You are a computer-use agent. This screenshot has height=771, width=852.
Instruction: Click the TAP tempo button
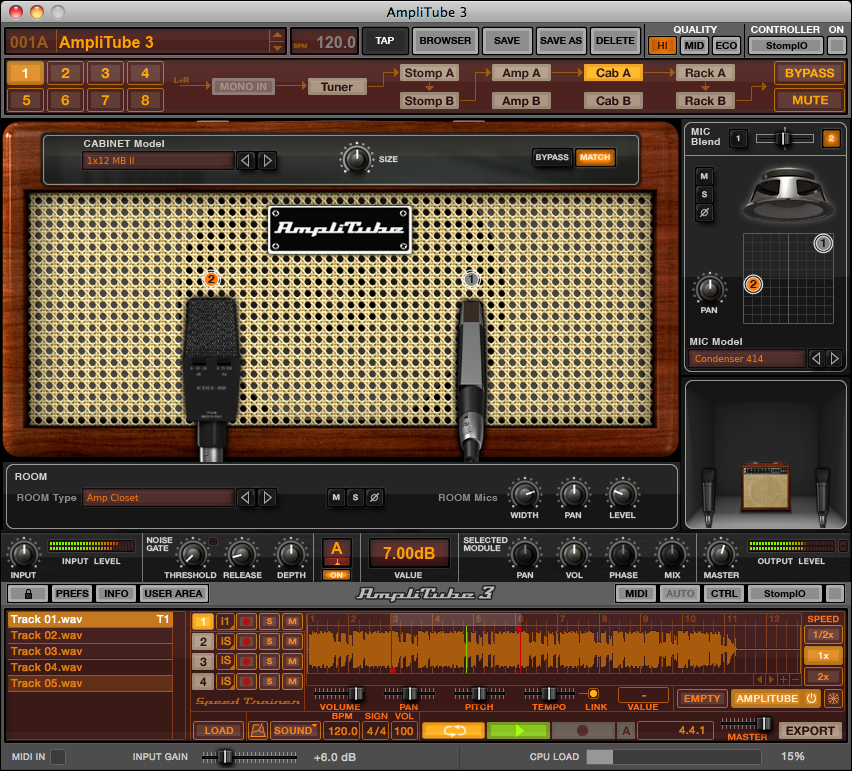tap(385, 41)
